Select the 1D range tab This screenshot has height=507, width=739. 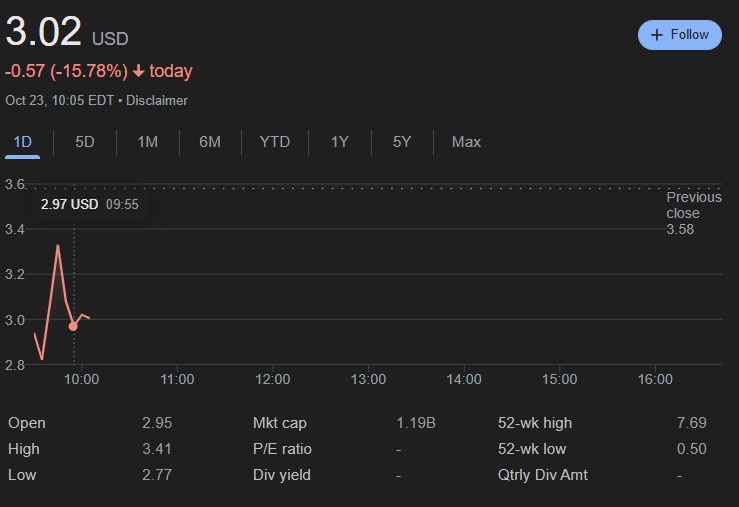point(22,142)
